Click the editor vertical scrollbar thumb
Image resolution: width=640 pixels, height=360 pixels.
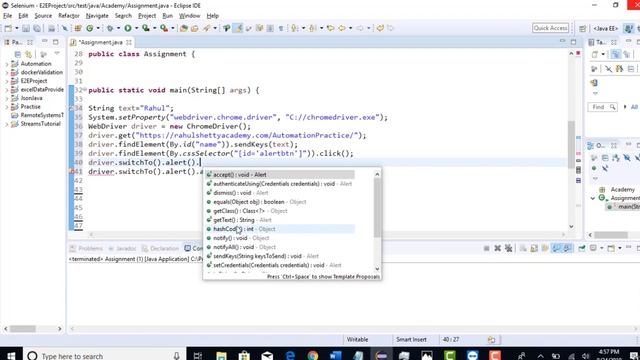pyautogui.click(x=571, y=144)
